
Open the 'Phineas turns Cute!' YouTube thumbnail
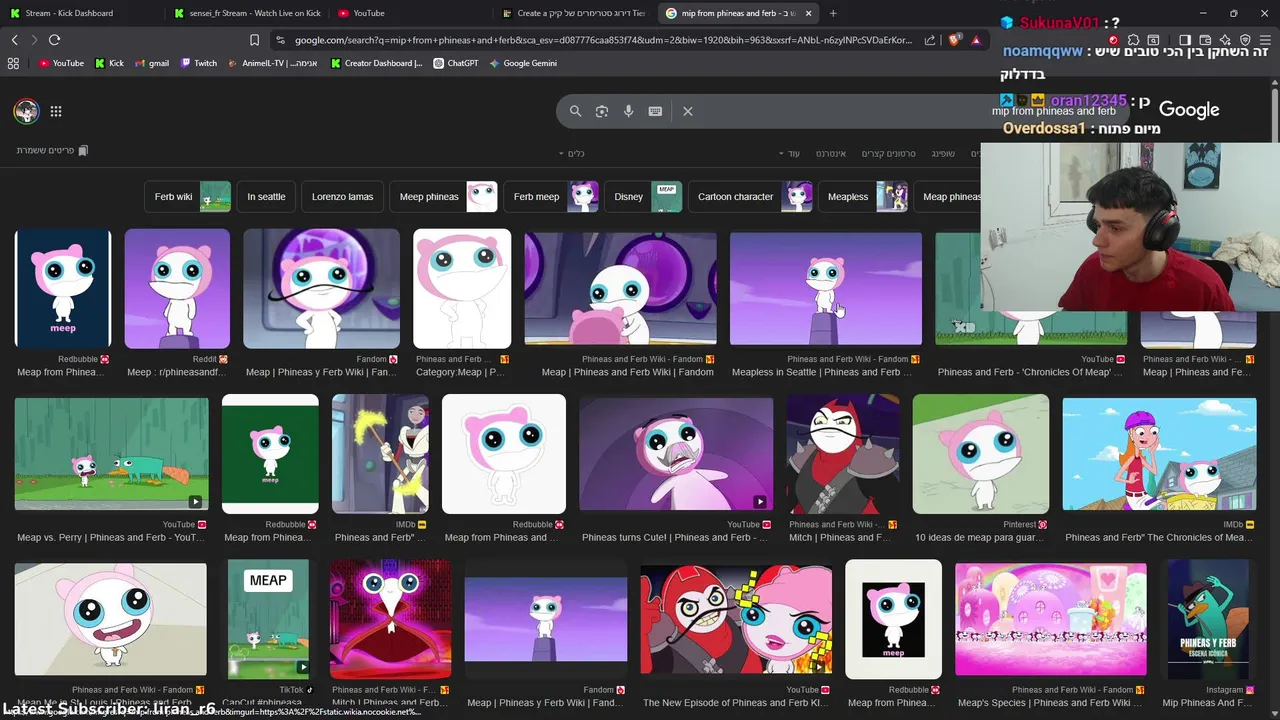(x=676, y=454)
